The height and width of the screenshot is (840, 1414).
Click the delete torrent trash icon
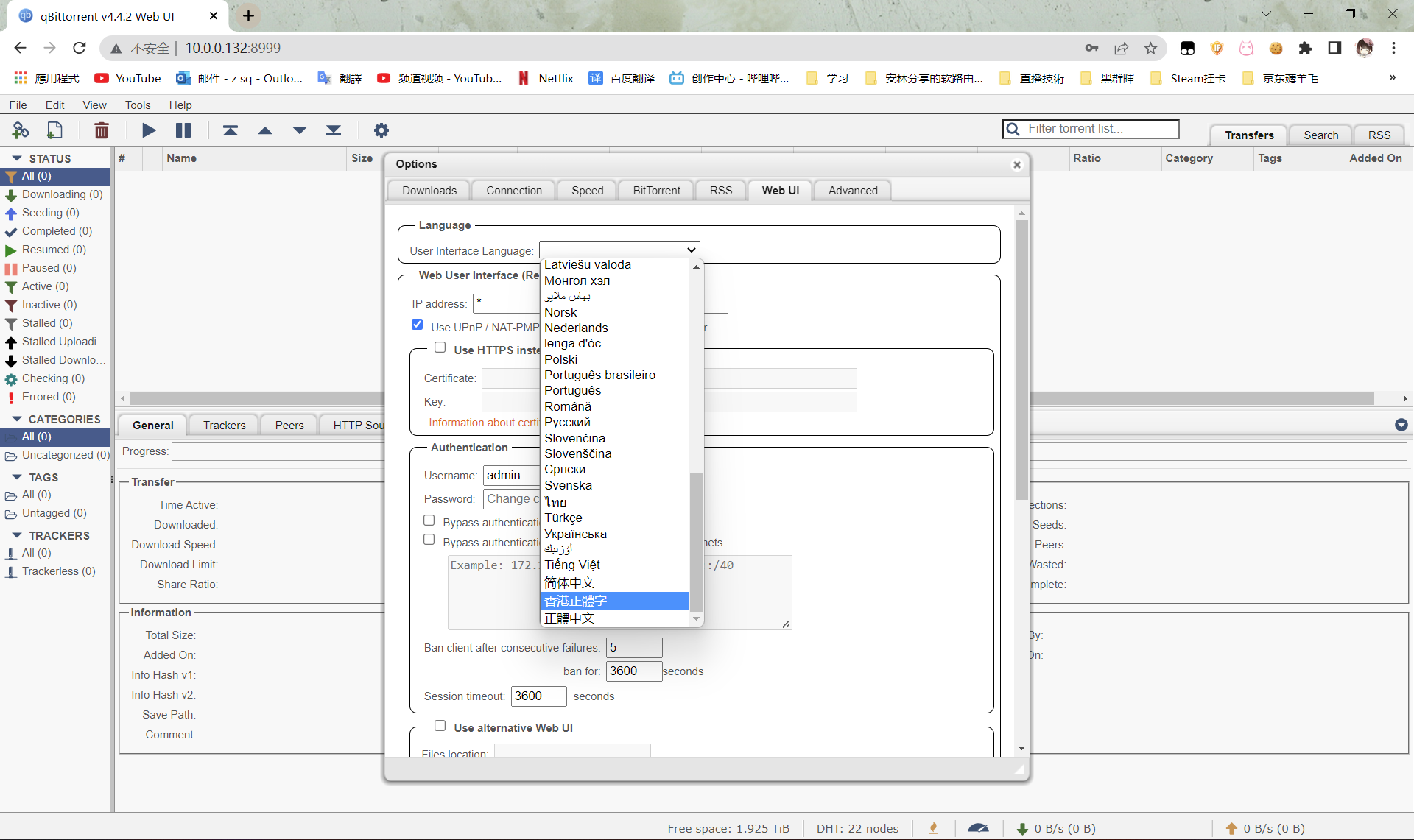click(x=102, y=130)
